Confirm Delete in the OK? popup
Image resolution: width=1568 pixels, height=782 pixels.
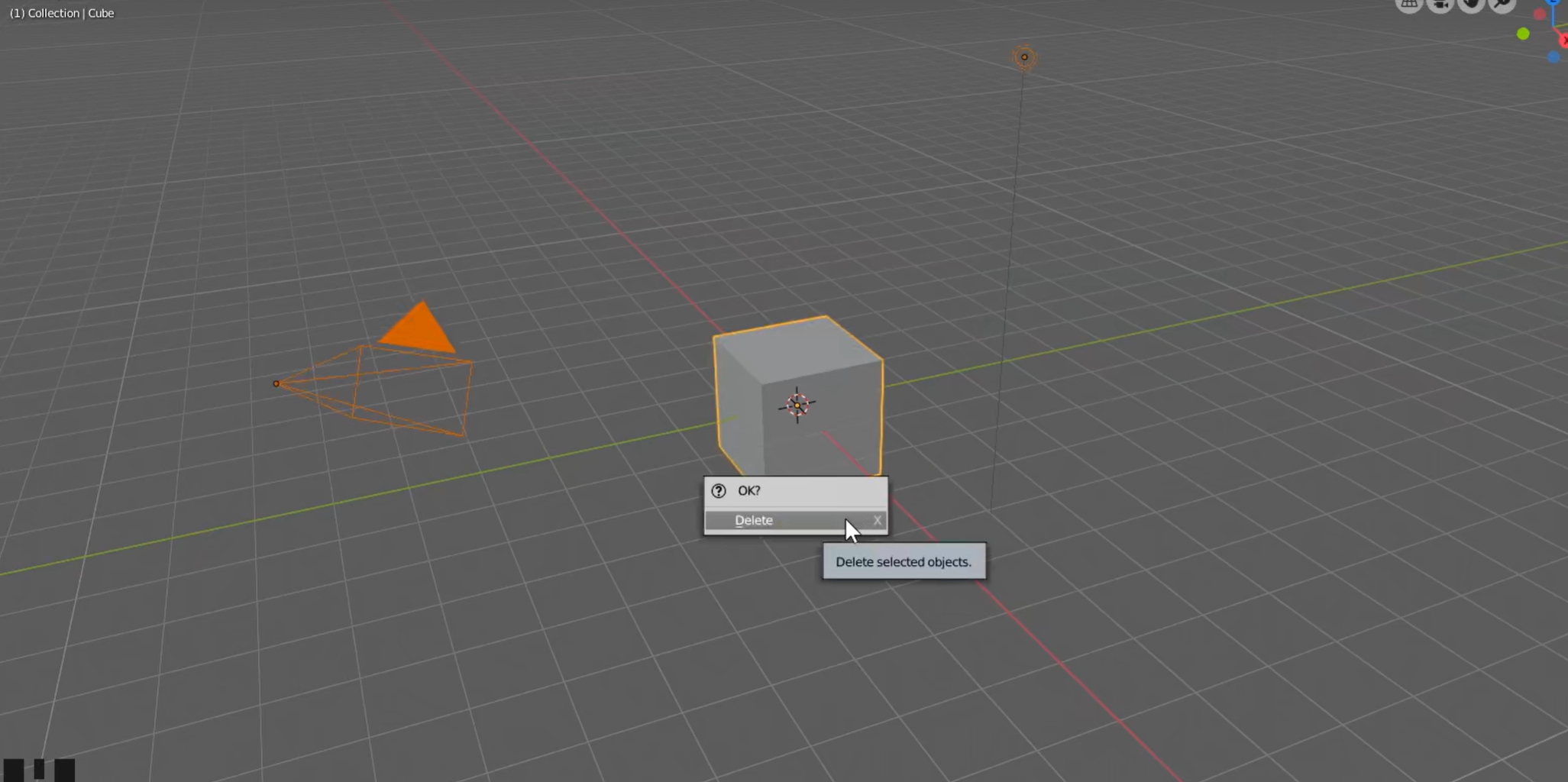pyautogui.click(x=795, y=520)
